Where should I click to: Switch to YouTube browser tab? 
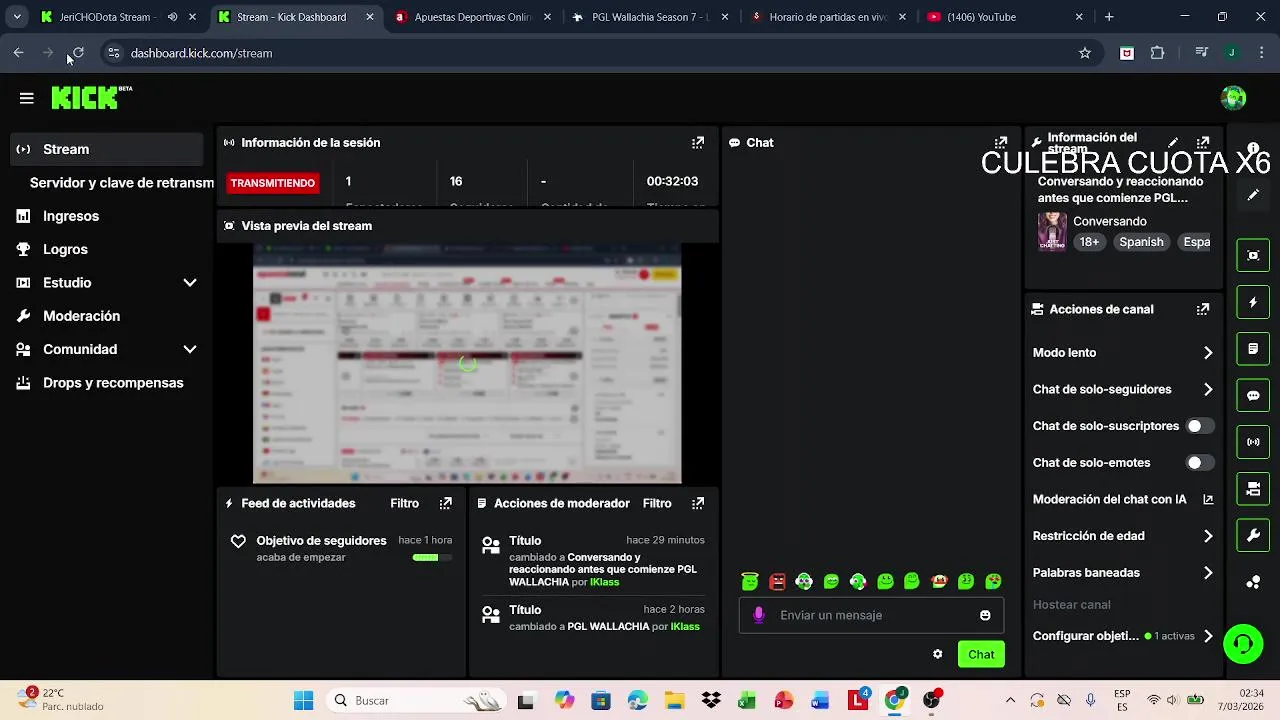coord(1005,17)
